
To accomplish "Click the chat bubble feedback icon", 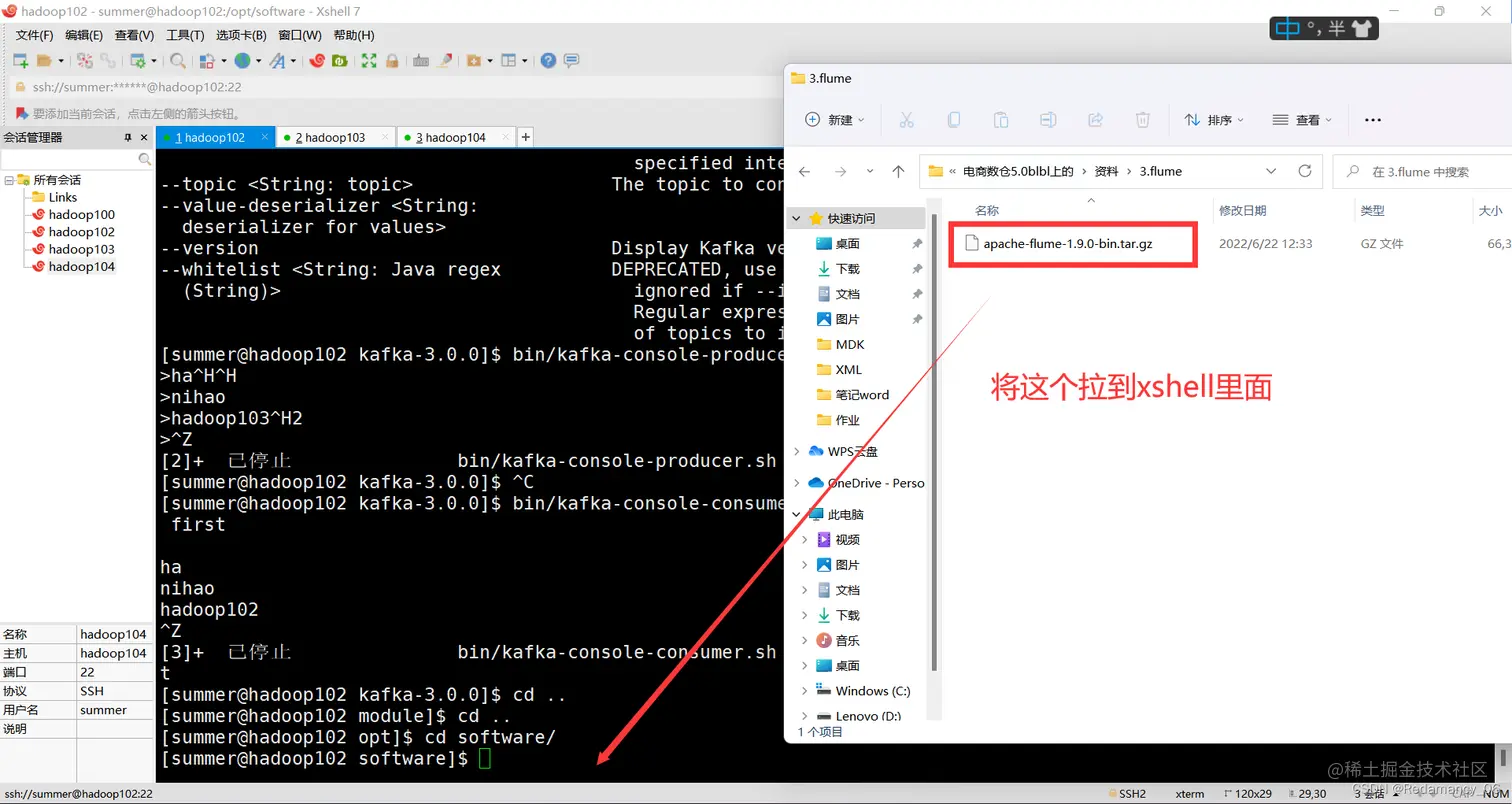I will [x=571, y=60].
